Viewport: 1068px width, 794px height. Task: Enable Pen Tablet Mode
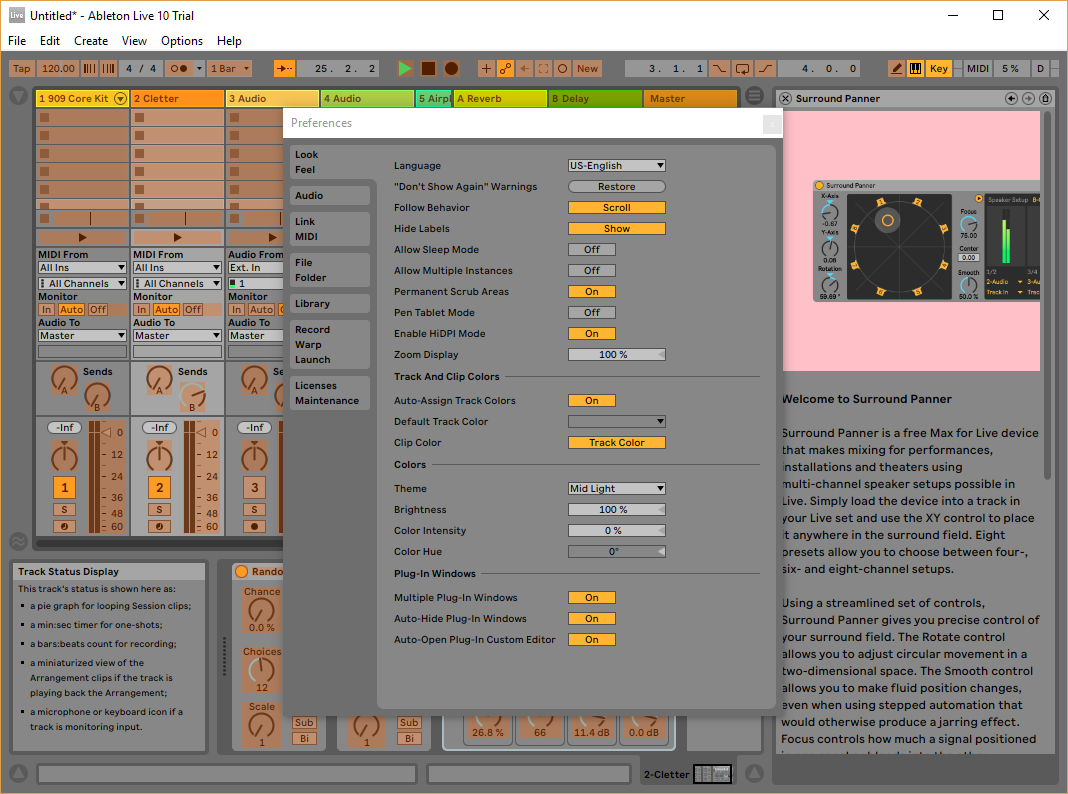click(592, 313)
